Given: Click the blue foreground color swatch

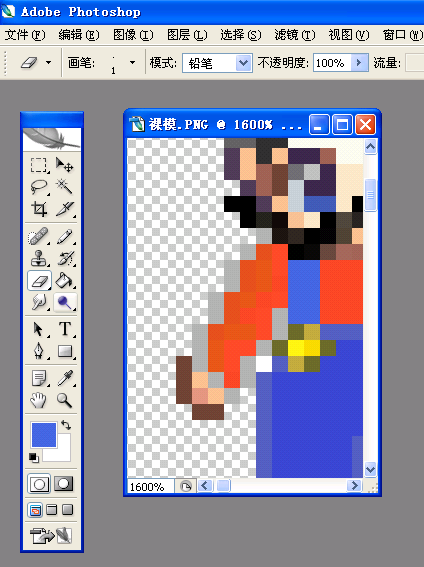Looking at the screenshot, I should pyautogui.click(x=44, y=434).
